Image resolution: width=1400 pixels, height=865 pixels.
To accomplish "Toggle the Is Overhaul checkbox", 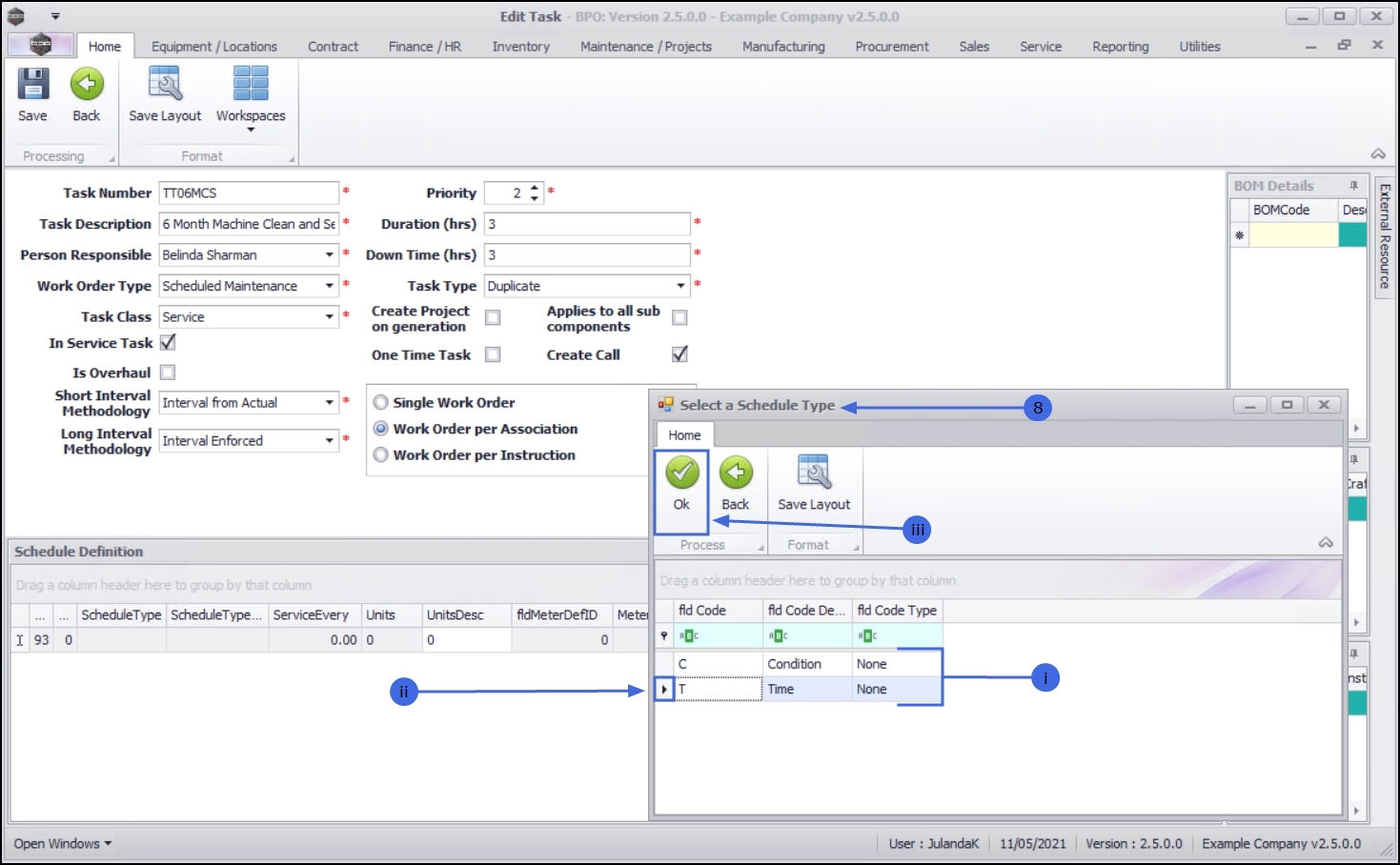I will coord(168,372).
